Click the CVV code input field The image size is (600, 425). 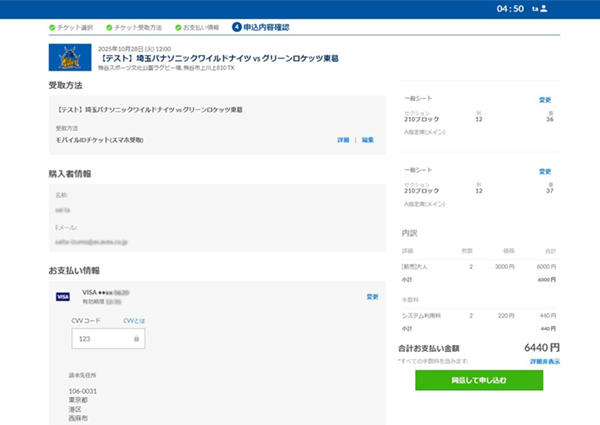pos(108,339)
